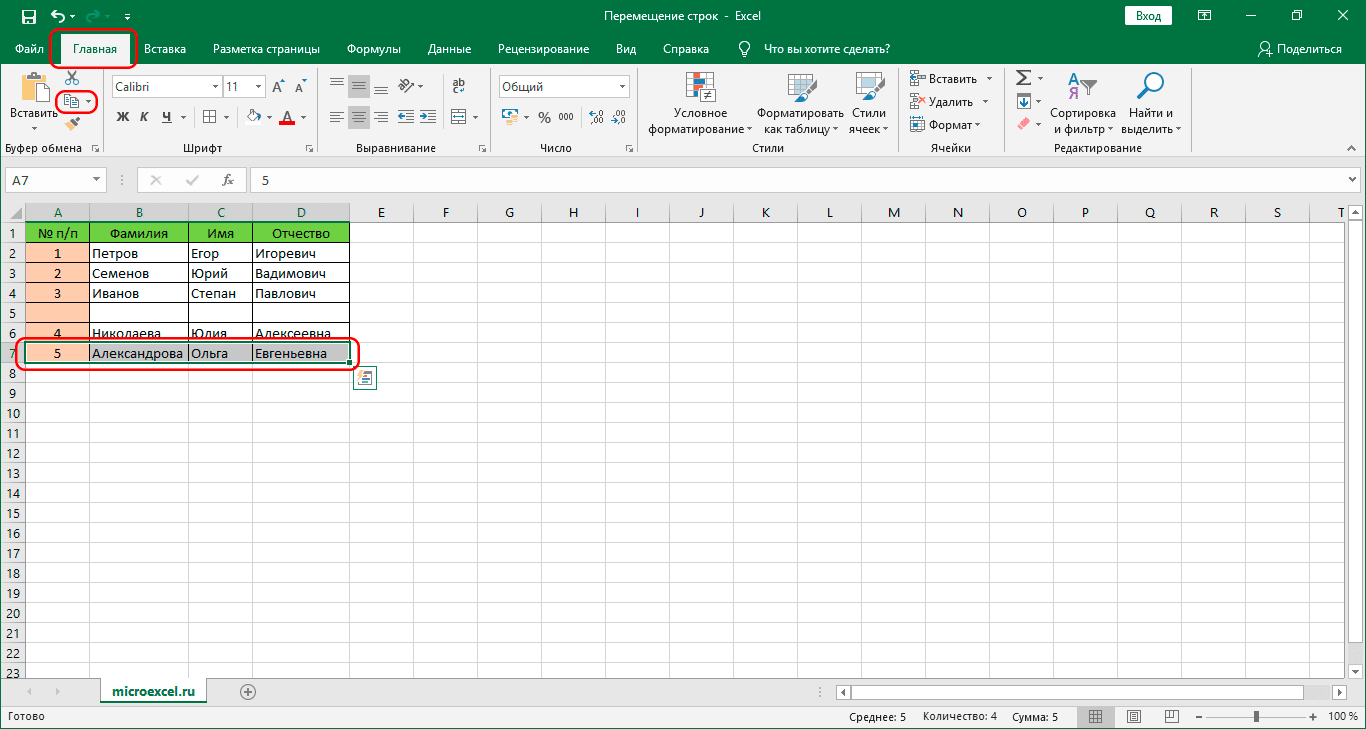Image resolution: width=1366 pixels, height=729 pixels.
Task: Click the Merge and Center cells icon
Action: point(458,117)
